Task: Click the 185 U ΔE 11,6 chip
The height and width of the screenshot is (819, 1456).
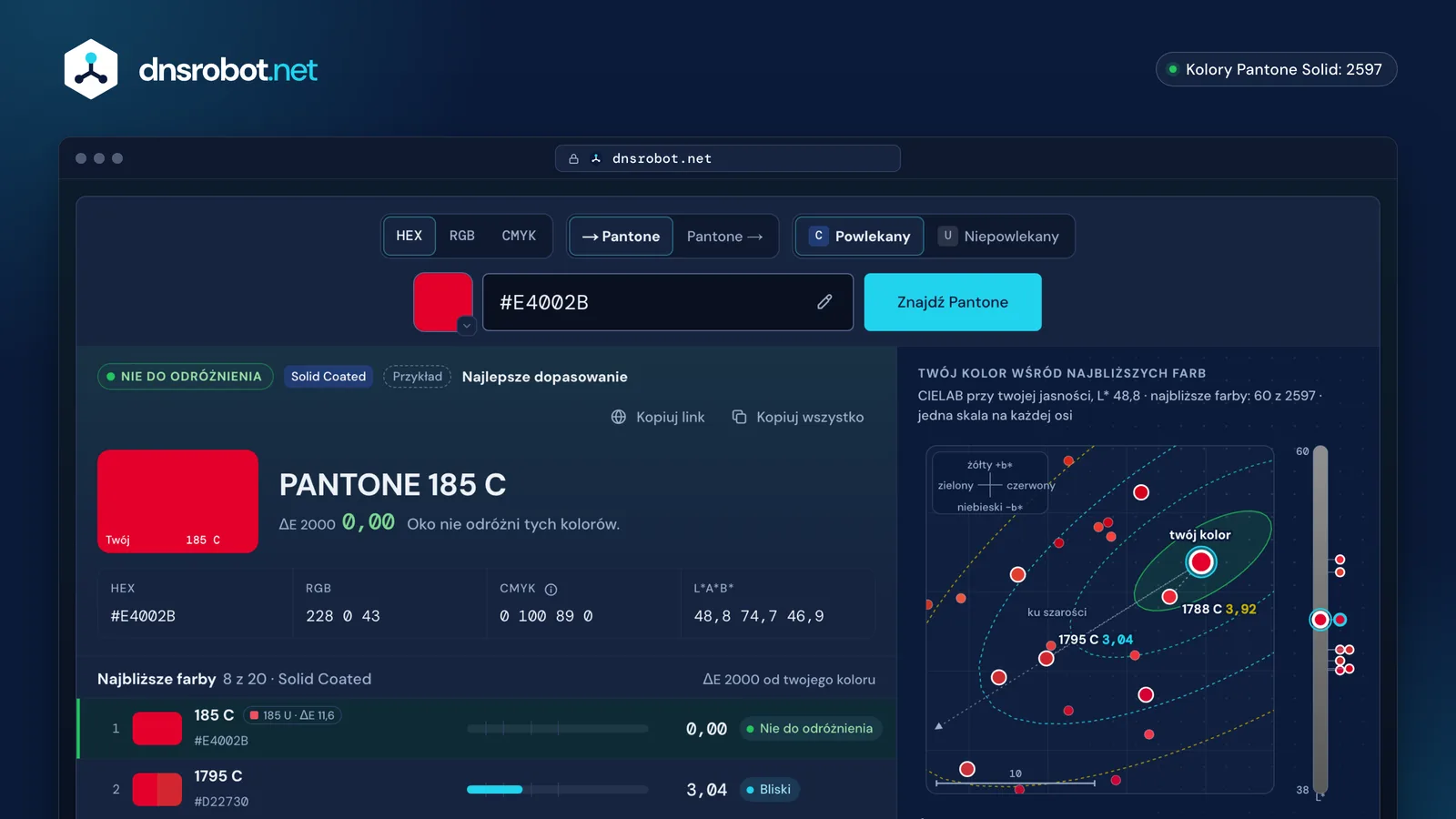Action: click(292, 715)
